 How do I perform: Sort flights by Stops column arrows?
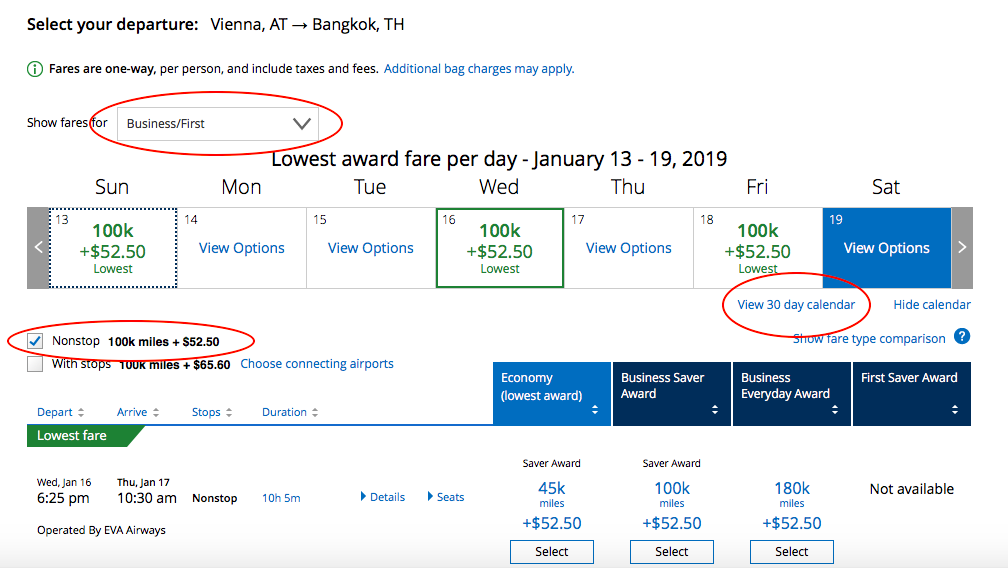tap(228, 413)
